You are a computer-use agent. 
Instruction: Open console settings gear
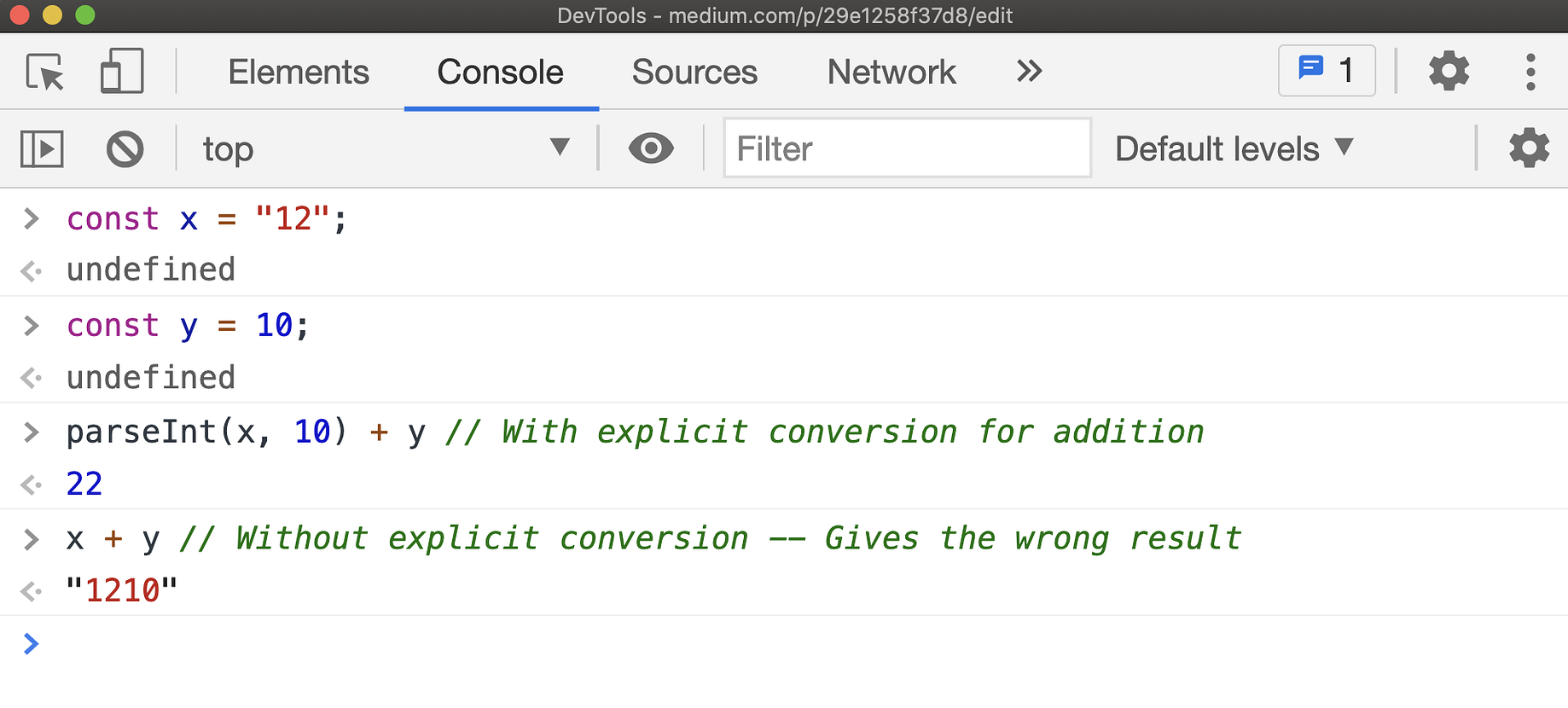tap(1528, 148)
